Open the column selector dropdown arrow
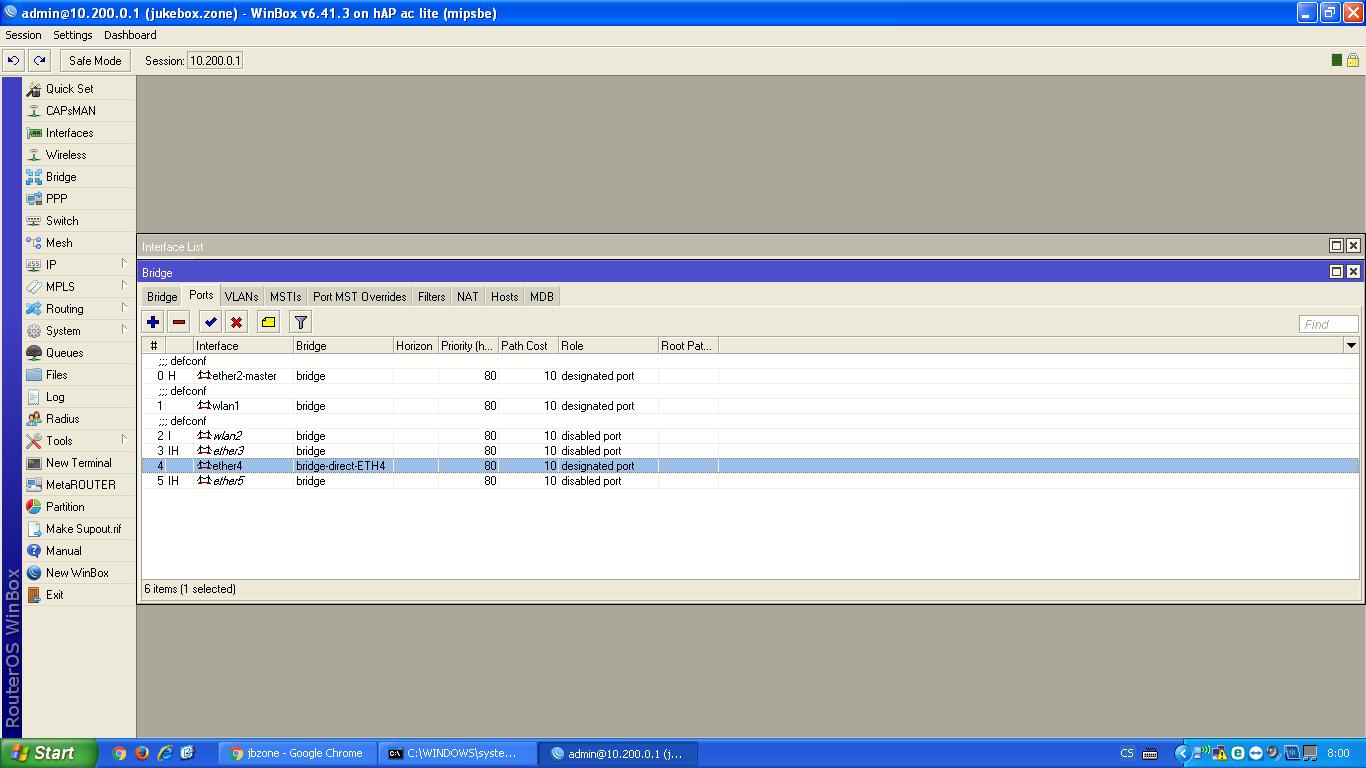This screenshot has height=768, width=1366. pos(1351,346)
